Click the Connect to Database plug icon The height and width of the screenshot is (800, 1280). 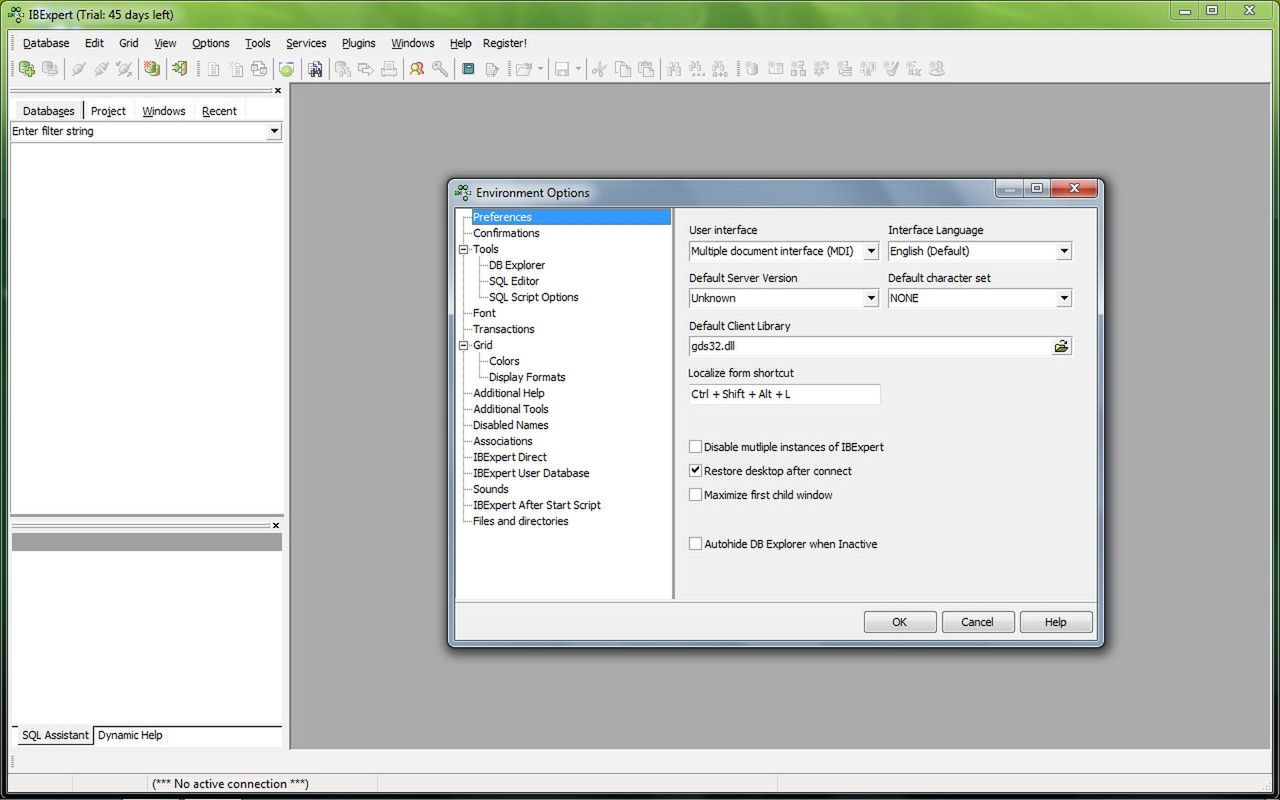[x=78, y=69]
